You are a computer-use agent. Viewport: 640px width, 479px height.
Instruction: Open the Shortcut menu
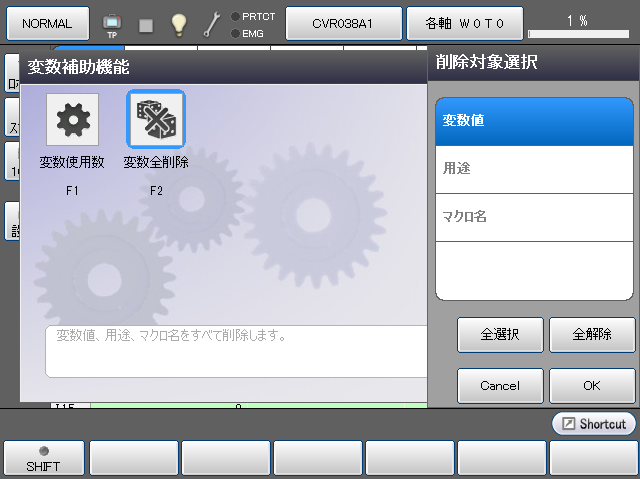tap(594, 424)
